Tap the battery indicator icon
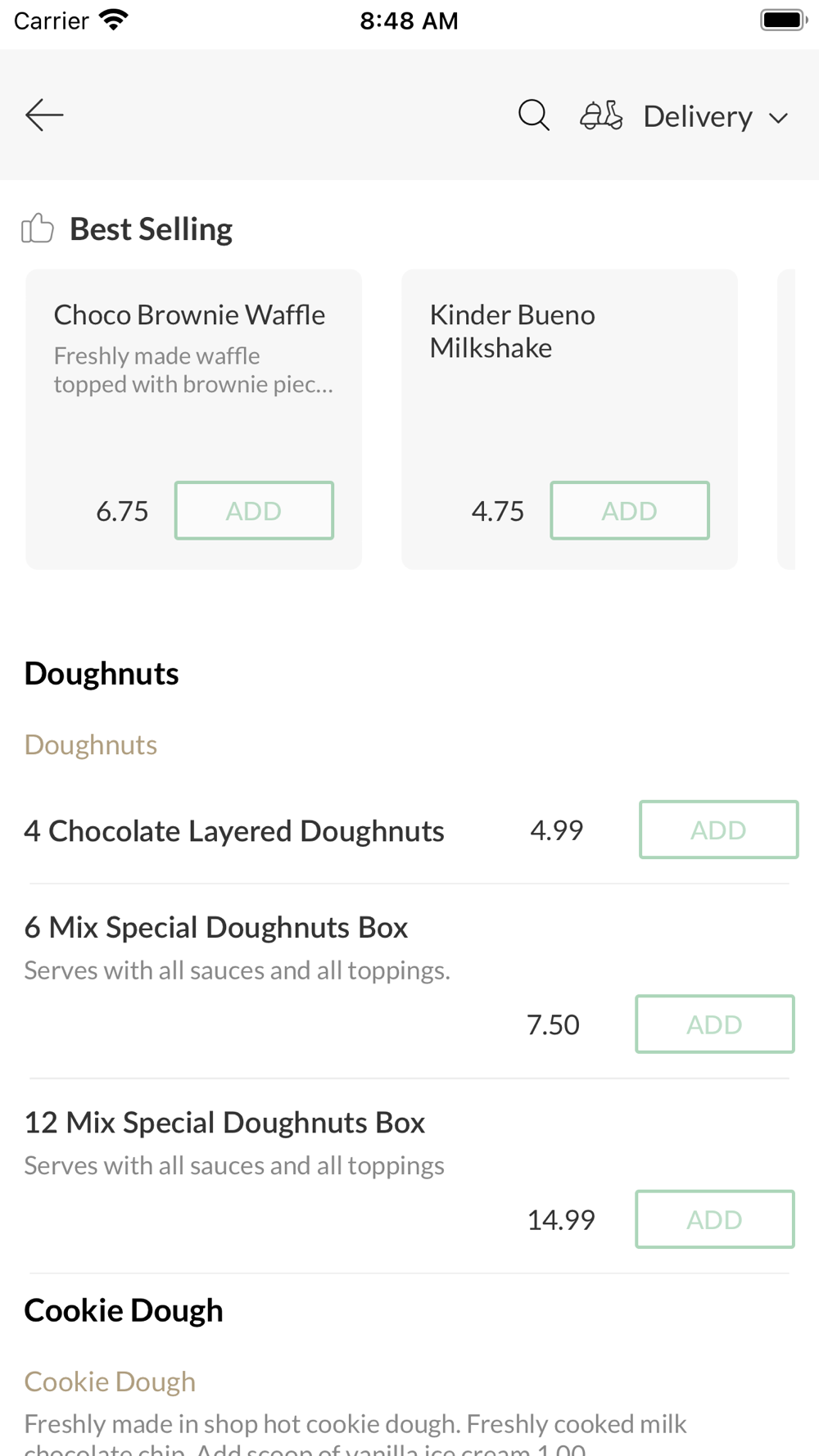This screenshot has width=819, height=1456. 784,20
